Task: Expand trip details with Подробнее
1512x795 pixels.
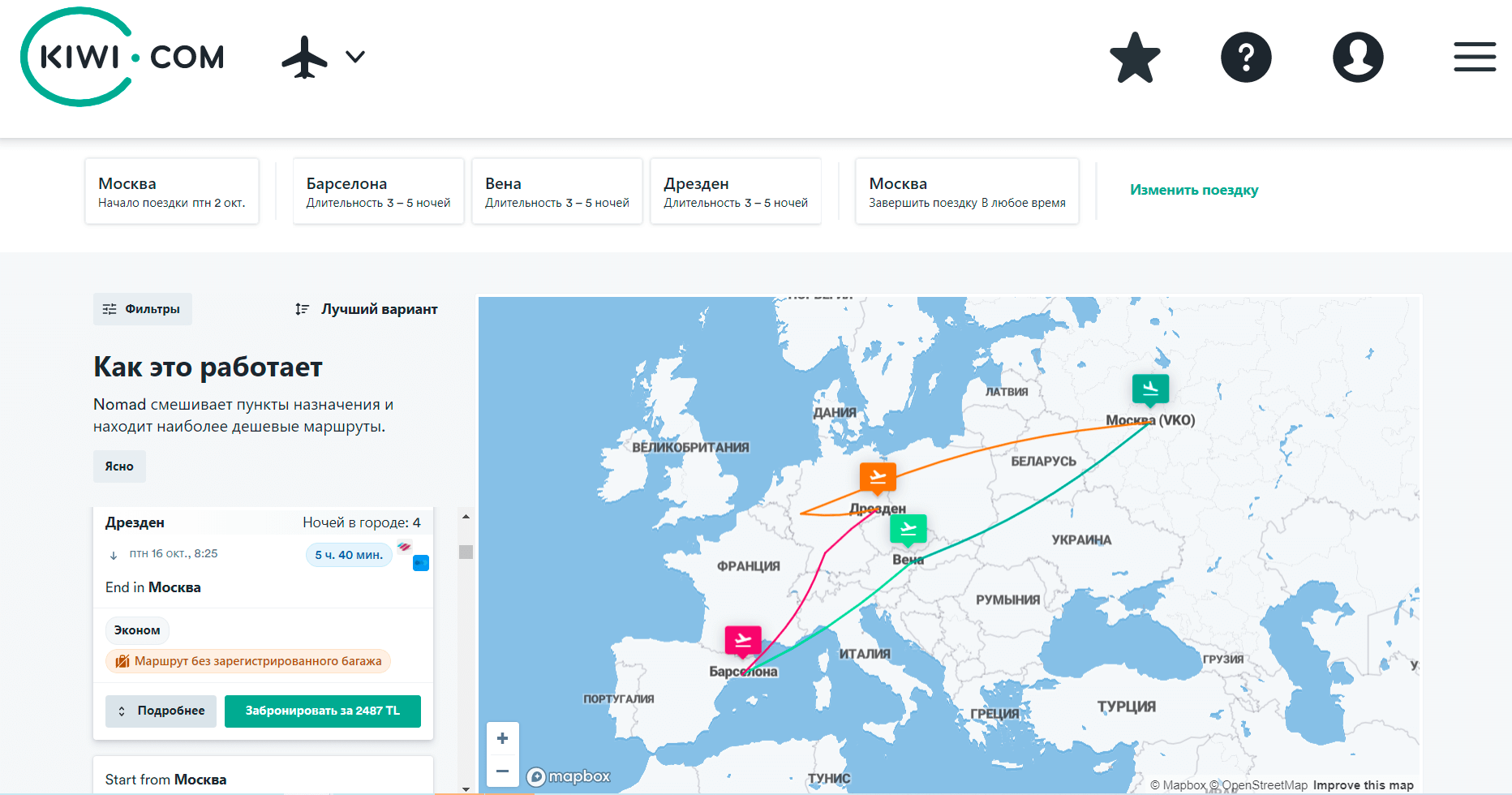Action: click(161, 711)
